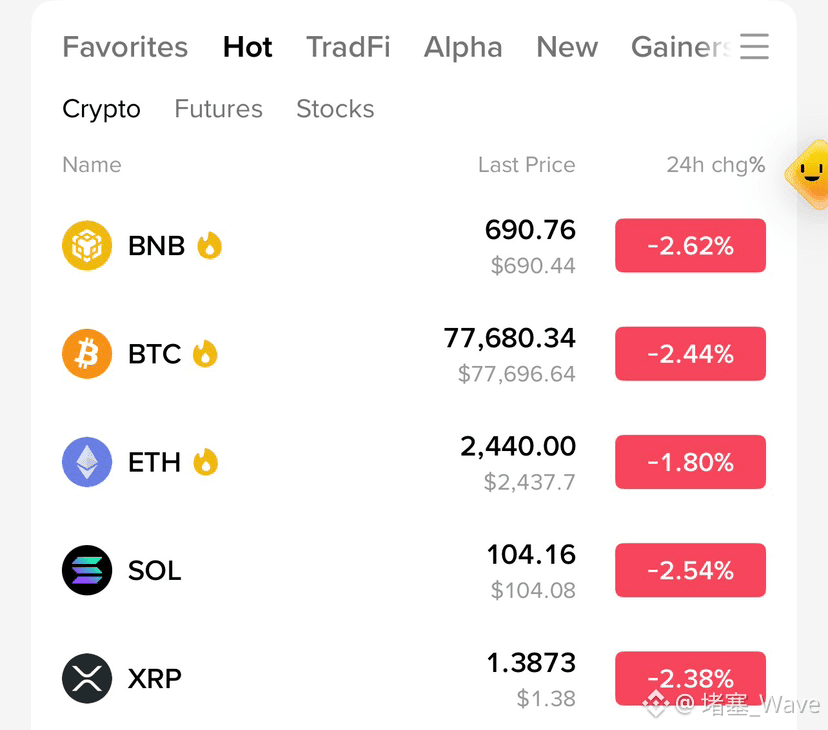Switch to the Favorites tab
This screenshot has height=730, width=828.
click(125, 47)
